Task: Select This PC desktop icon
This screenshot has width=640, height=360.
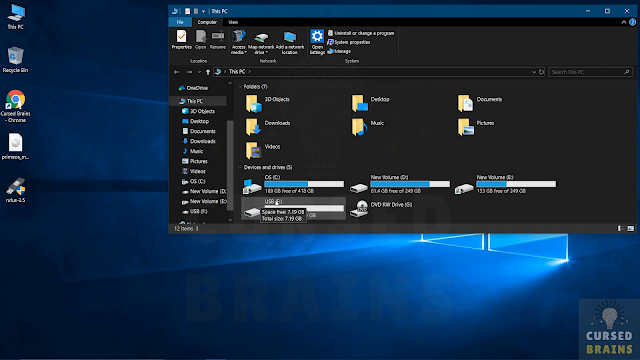Action: (x=16, y=17)
